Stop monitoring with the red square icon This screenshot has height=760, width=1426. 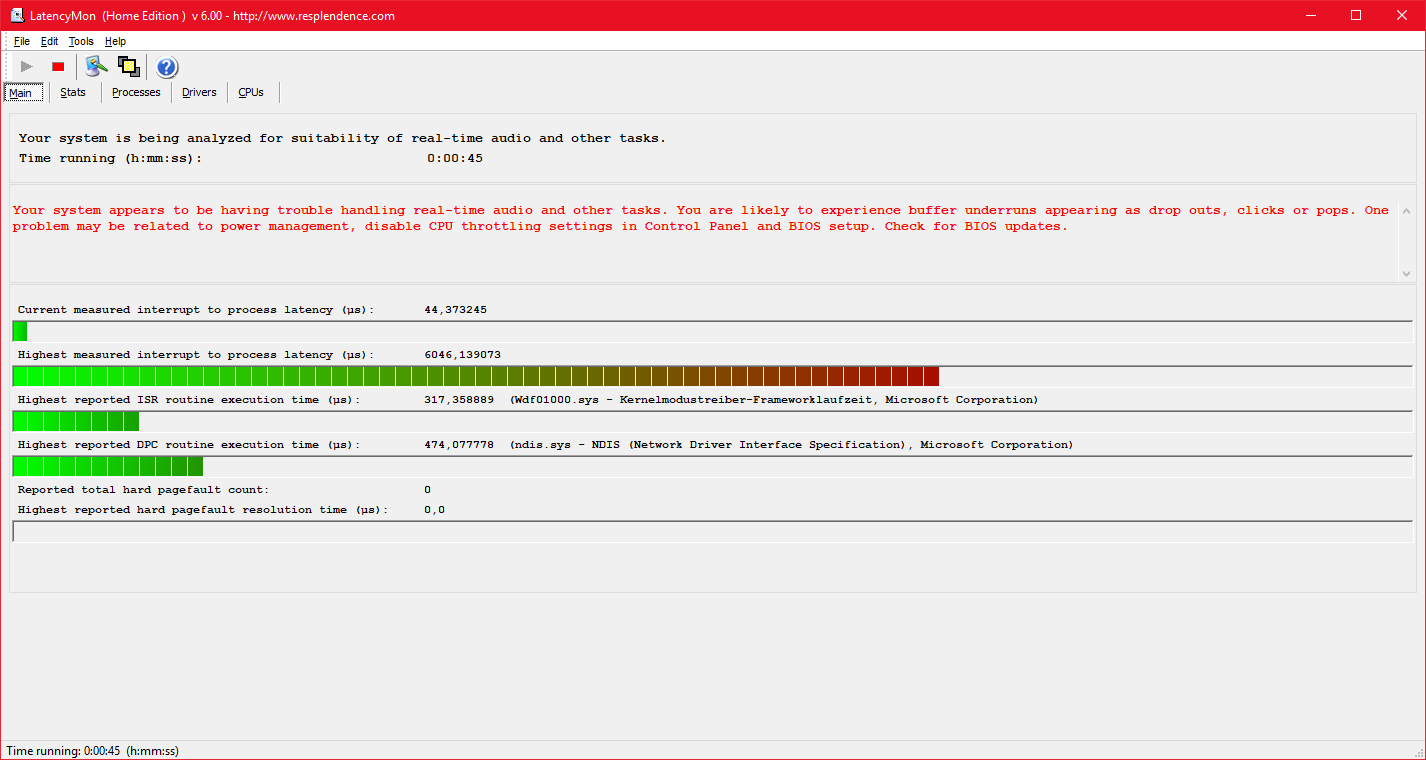tap(58, 67)
